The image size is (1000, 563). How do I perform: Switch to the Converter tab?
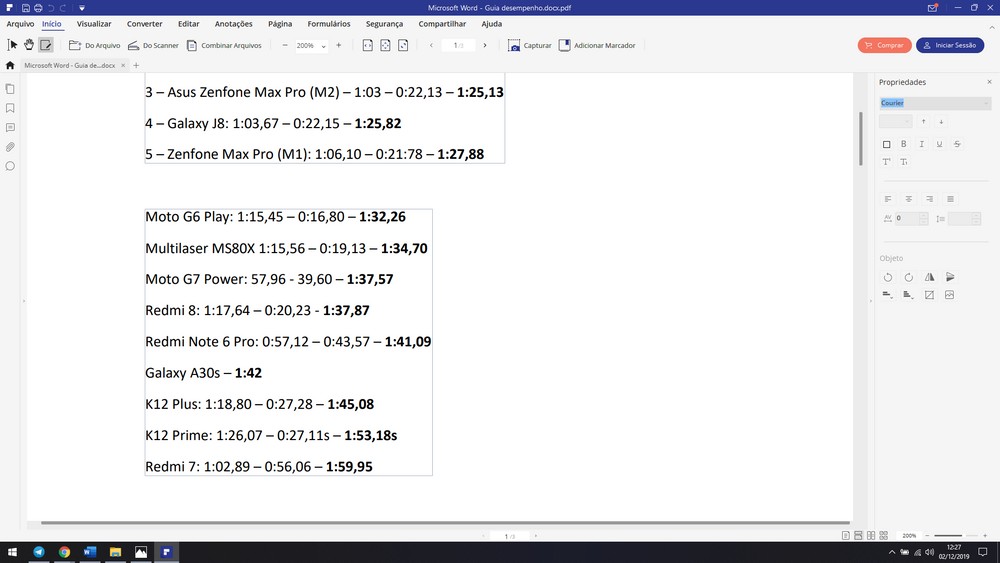[145, 24]
